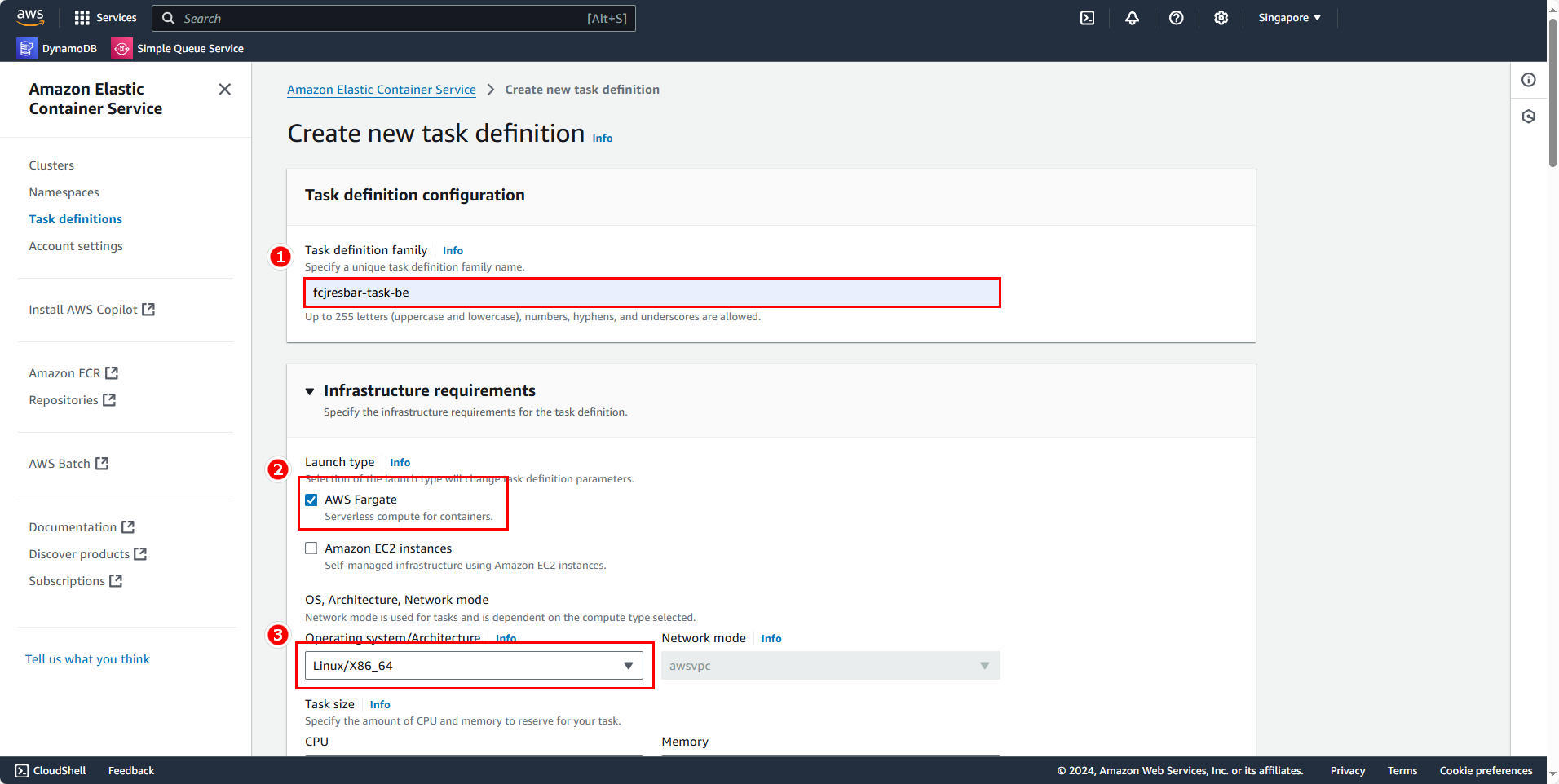This screenshot has width=1559, height=784.
Task: Open Account settings in the sidebar
Action: click(76, 246)
